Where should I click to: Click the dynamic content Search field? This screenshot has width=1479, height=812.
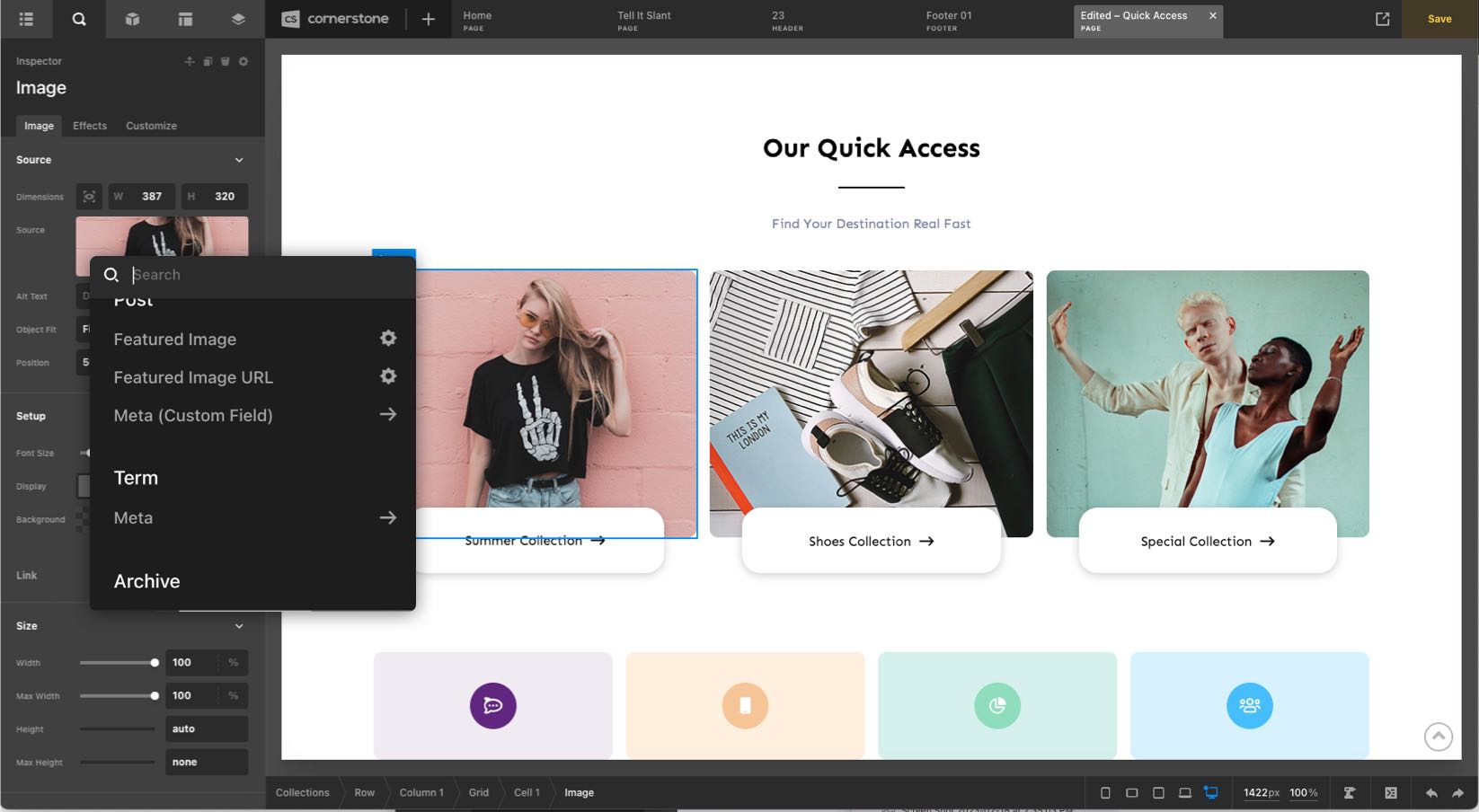click(x=252, y=275)
